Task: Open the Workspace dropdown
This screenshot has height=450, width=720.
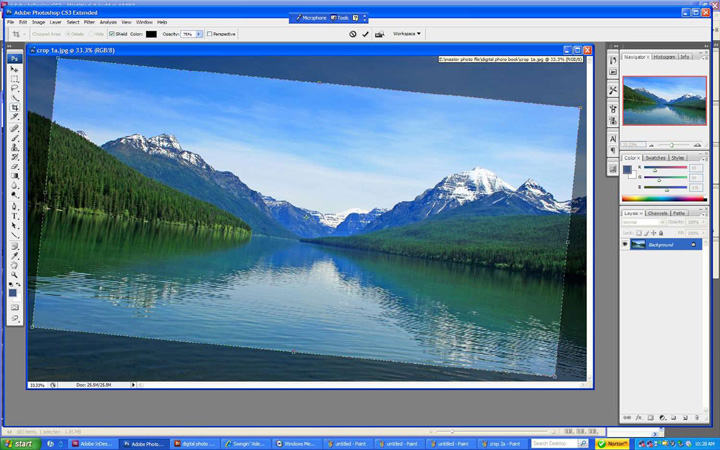Action: pos(406,34)
